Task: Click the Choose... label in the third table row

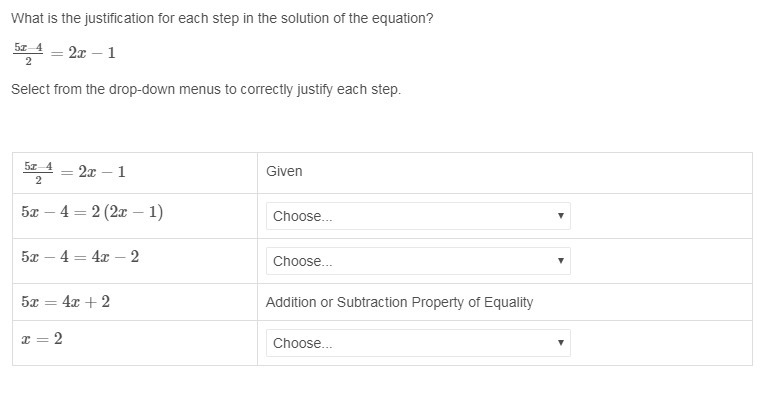Action: tap(303, 261)
